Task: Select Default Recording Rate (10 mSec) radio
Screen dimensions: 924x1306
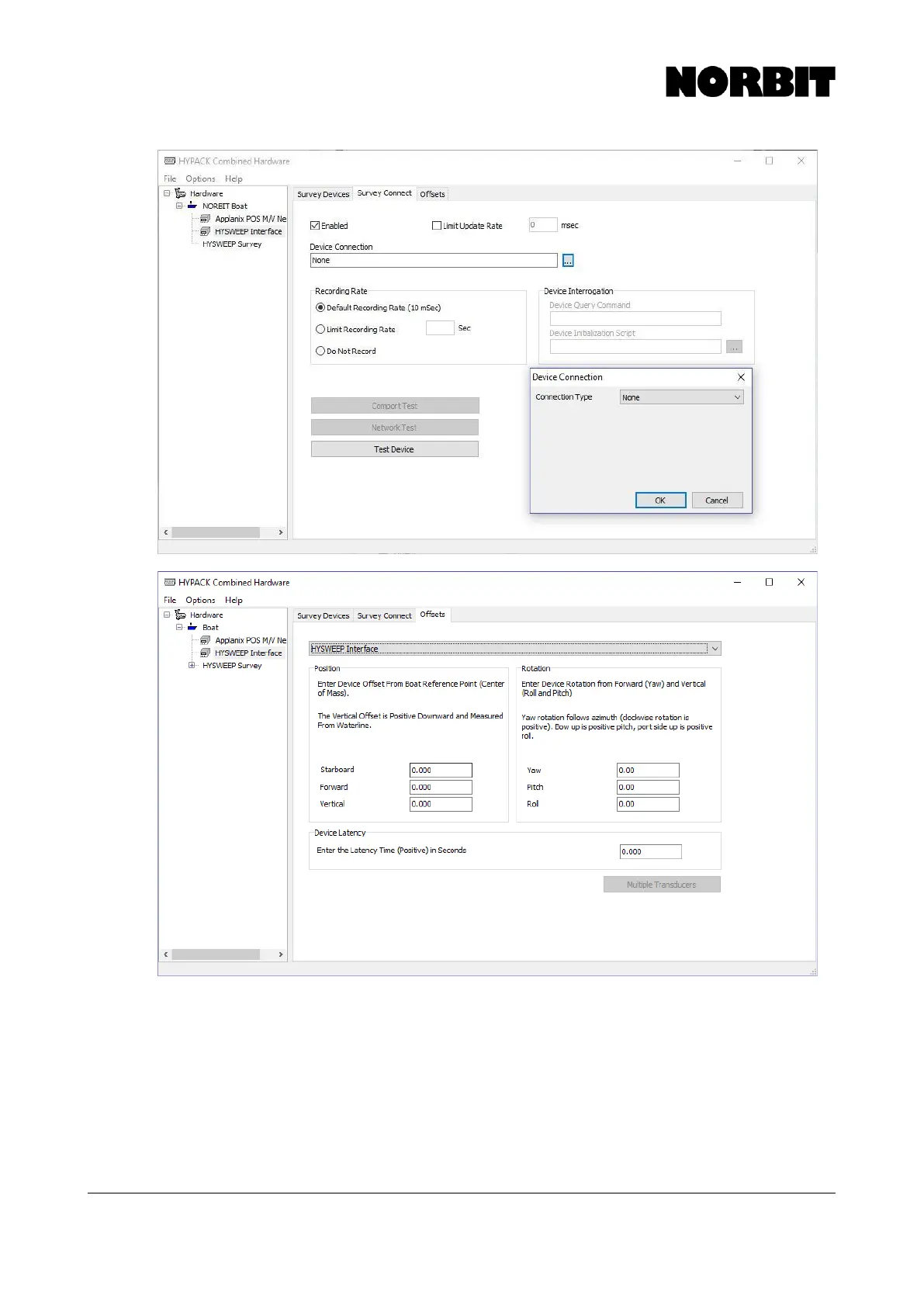Action: pos(320,307)
